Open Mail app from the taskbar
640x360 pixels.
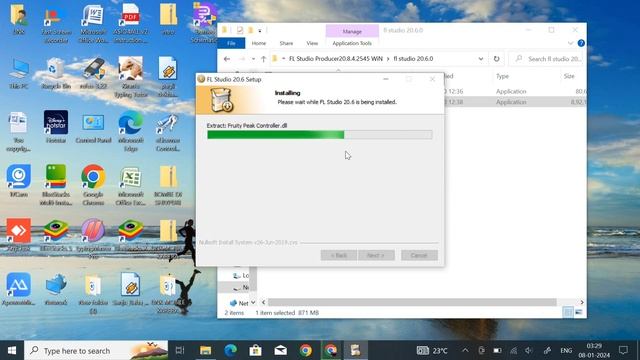[280, 350]
